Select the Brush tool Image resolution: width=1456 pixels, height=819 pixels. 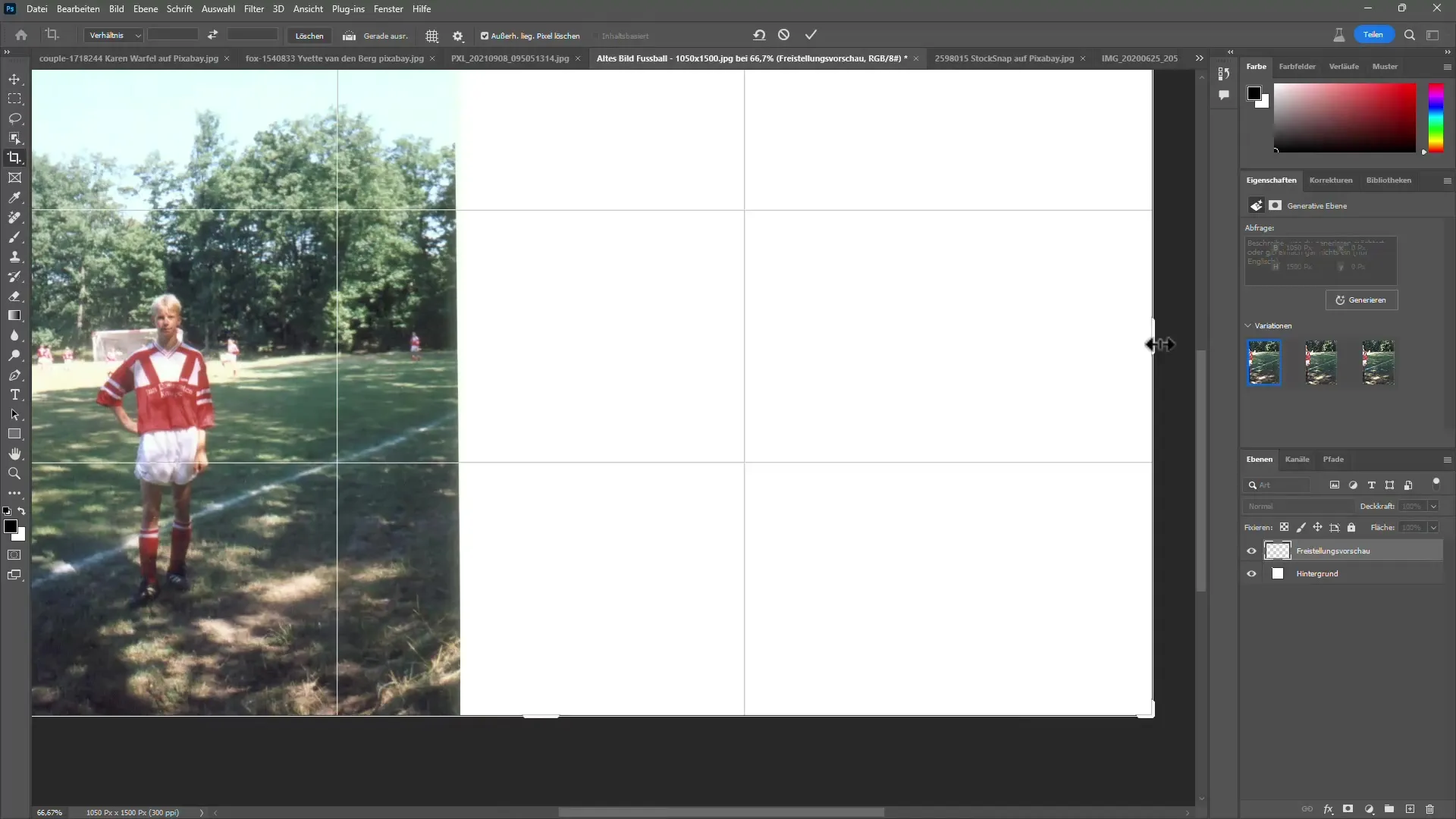[14, 237]
